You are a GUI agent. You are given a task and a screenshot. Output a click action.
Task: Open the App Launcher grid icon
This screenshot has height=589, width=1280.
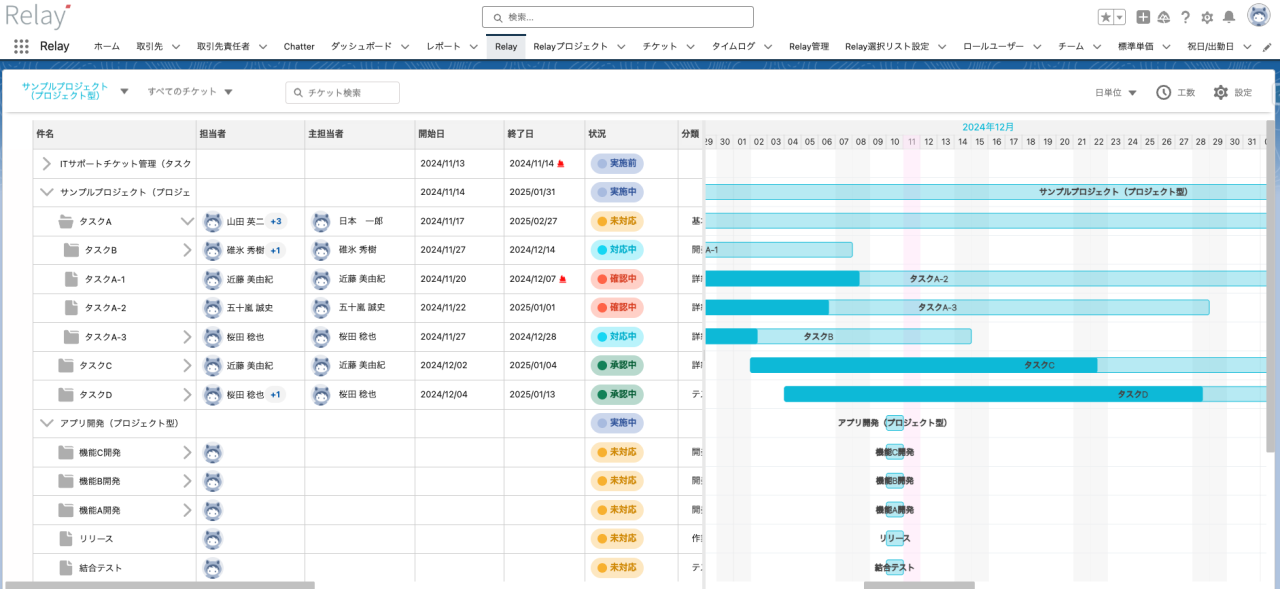[x=21, y=46]
